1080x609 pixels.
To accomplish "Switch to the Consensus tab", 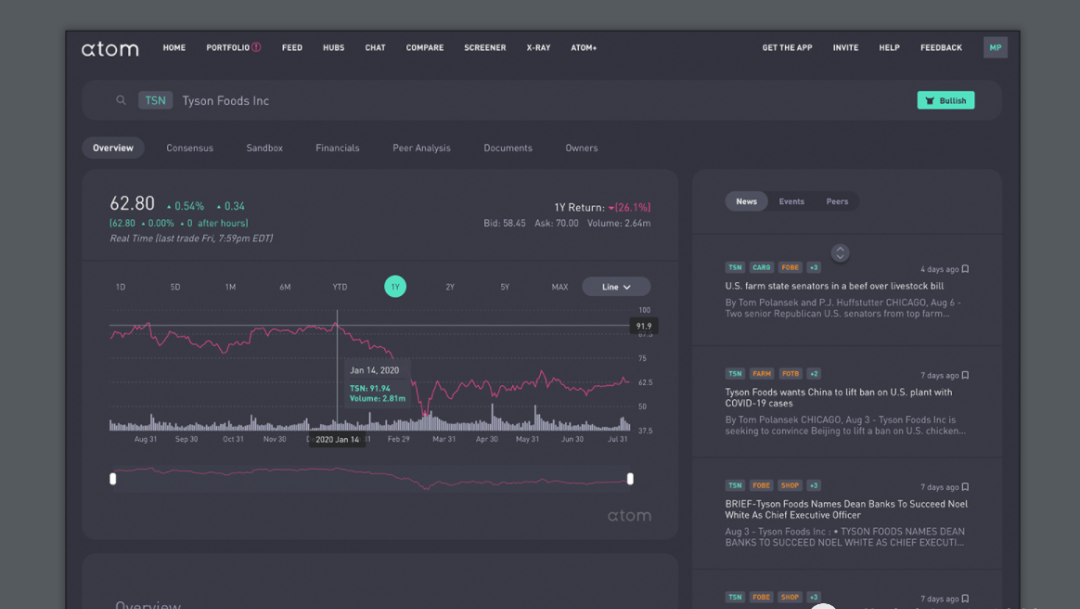I will tap(189, 148).
